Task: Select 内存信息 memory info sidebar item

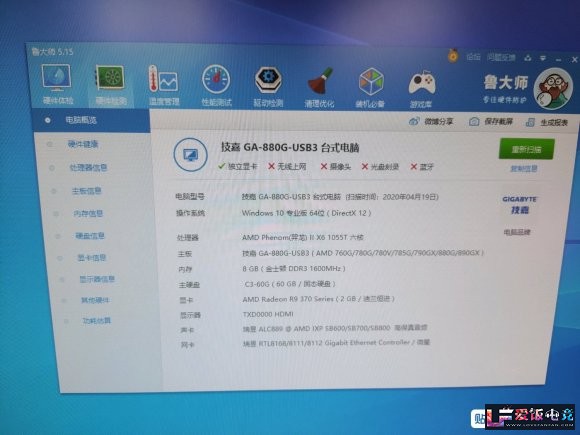Action: click(88, 213)
